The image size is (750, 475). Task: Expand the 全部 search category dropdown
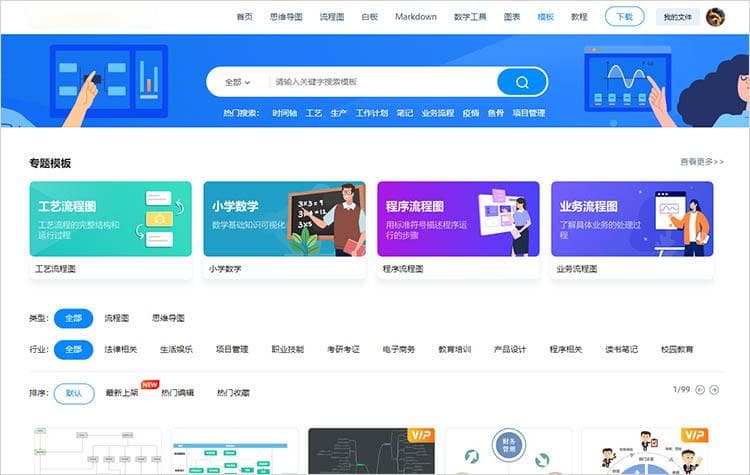click(x=237, y=82)
